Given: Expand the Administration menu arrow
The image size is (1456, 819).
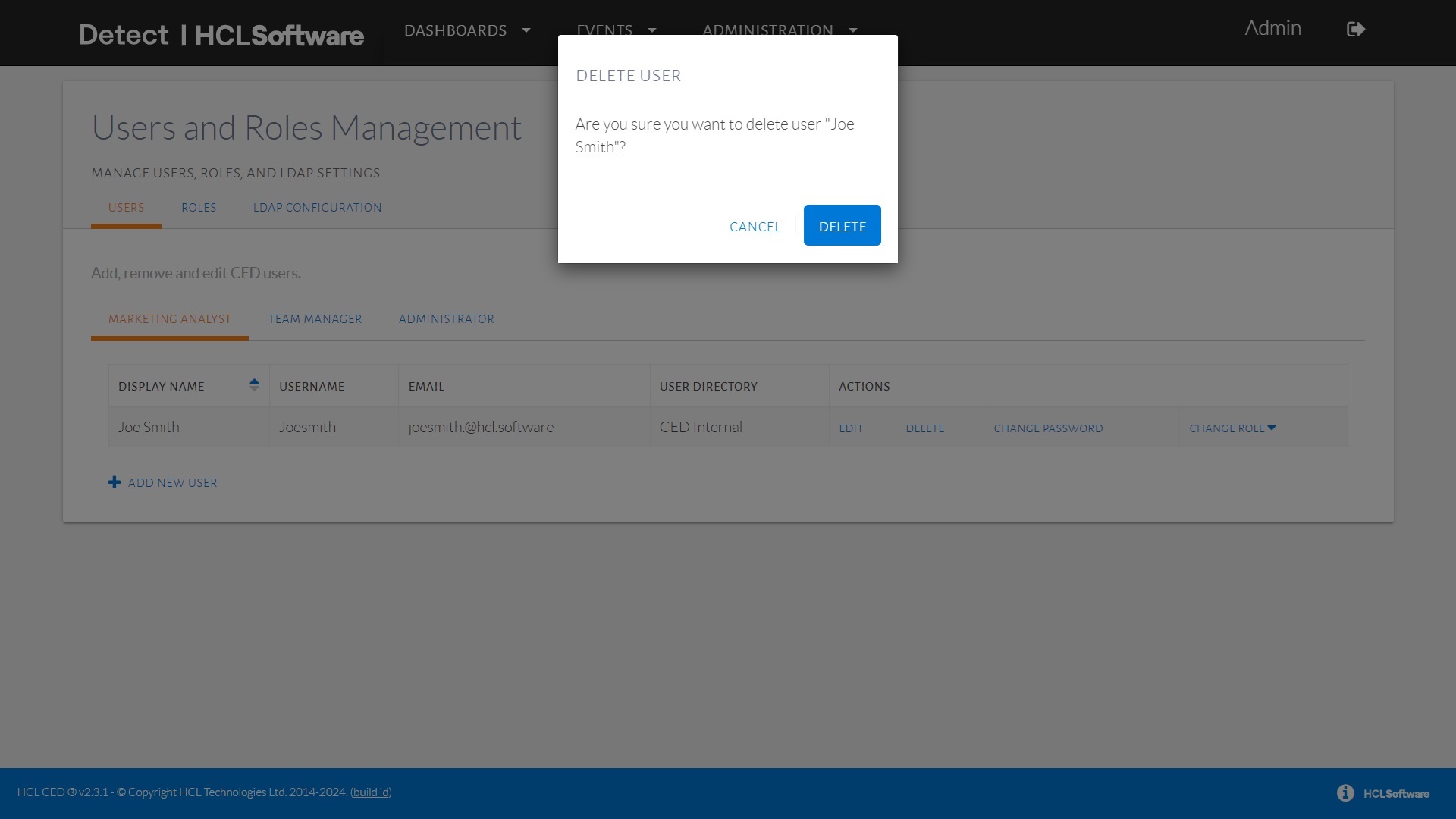Looking at the screenshot, I should point(853,30).
